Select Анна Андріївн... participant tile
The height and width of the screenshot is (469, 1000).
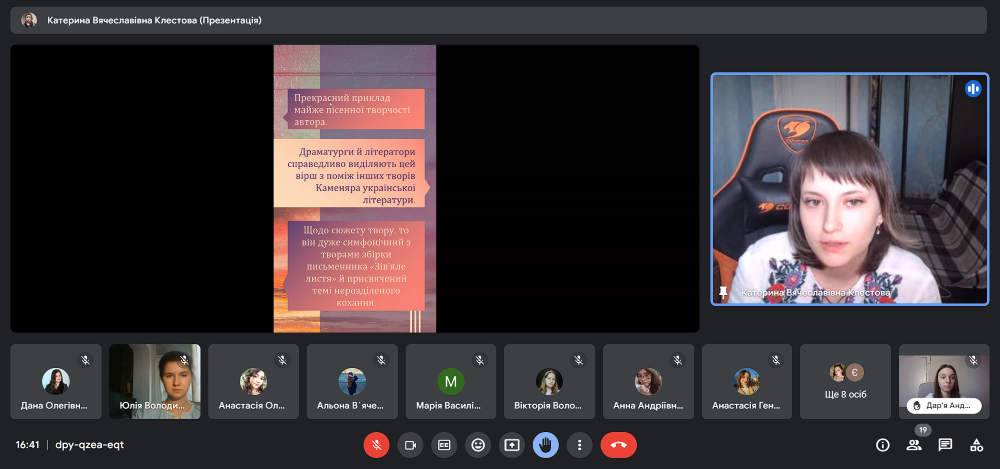pyautogui.click(x=648, y=382)
